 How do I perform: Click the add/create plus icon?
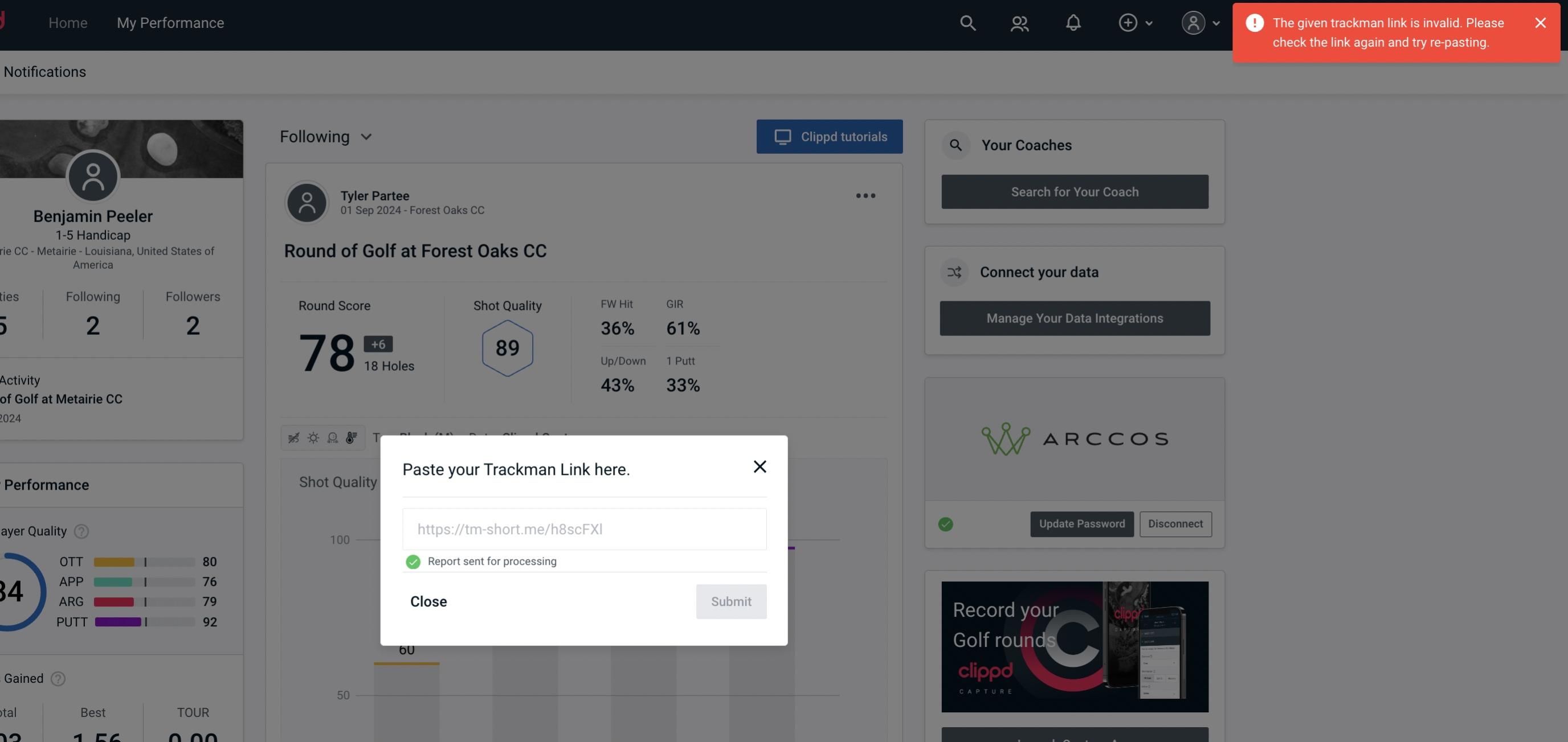tap(1127, 22)
